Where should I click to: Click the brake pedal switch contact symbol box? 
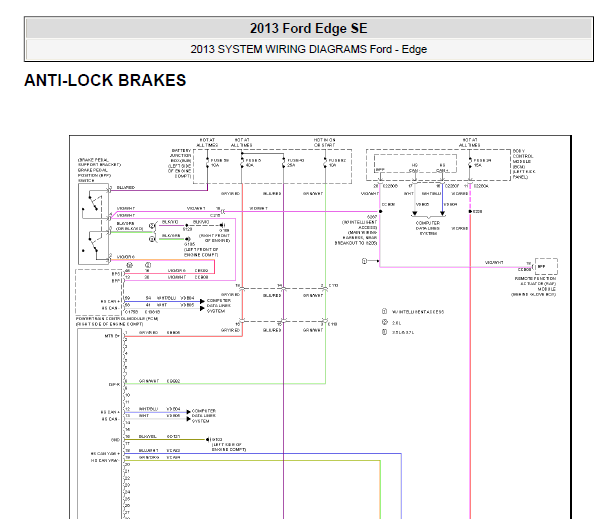pos(94,224)
